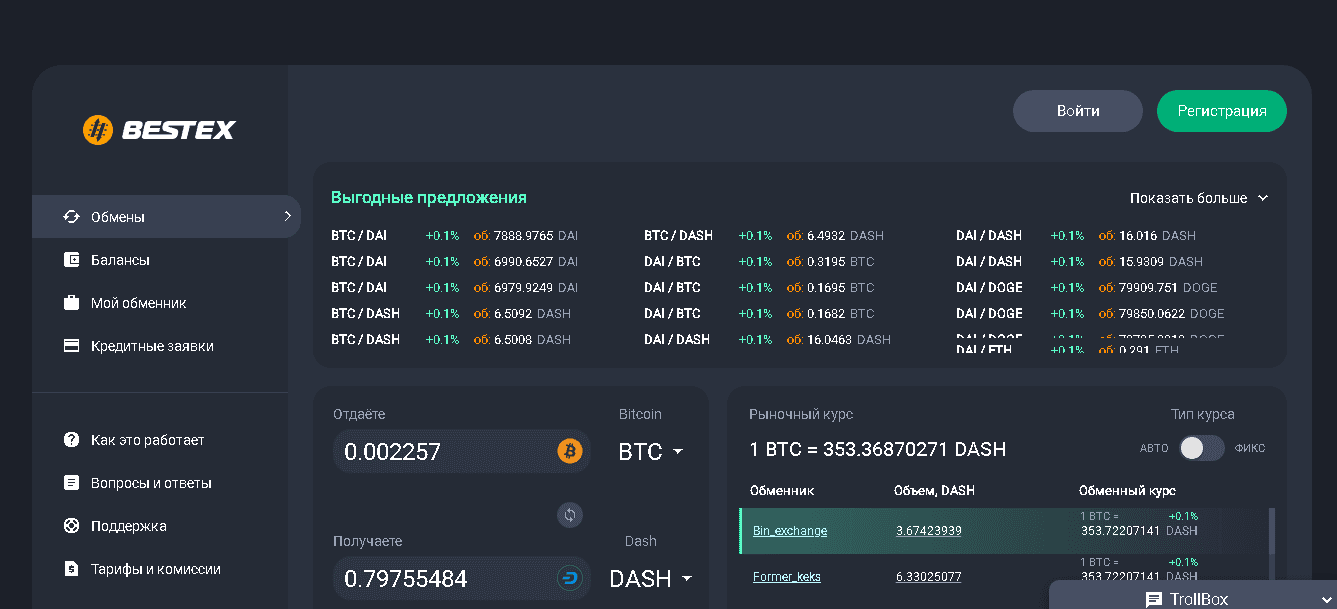This screenshot has height=609, width=1337.
Task: Open the Bin_exchange exchanger link
Action: pos(790,531)
